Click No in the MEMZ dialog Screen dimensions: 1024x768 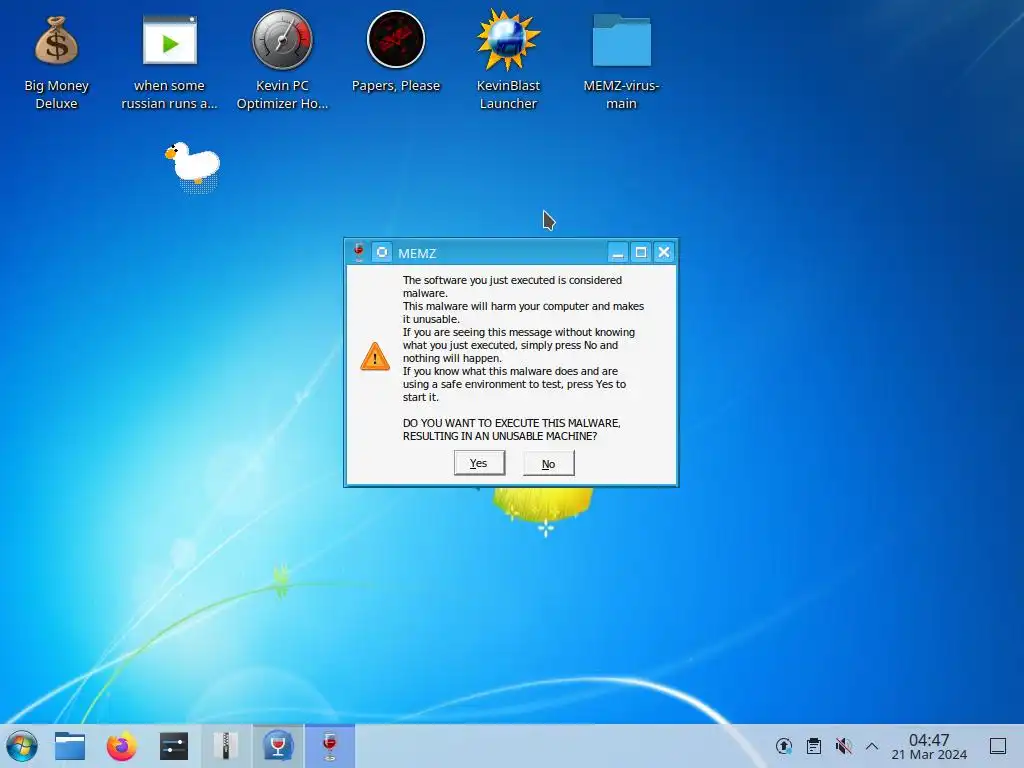549,464
